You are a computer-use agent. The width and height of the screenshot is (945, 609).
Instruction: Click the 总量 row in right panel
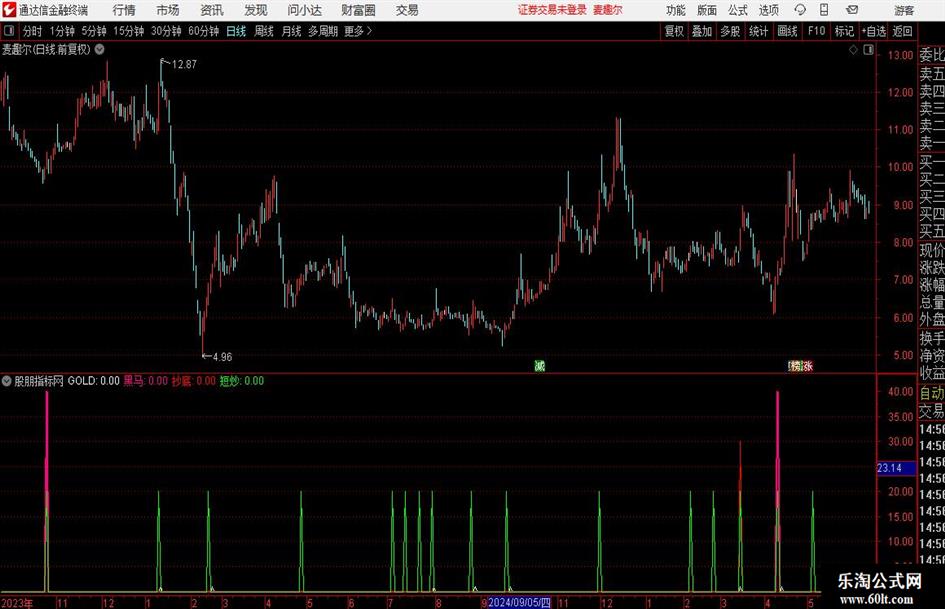pyautogui.click(x=931, y=301)
